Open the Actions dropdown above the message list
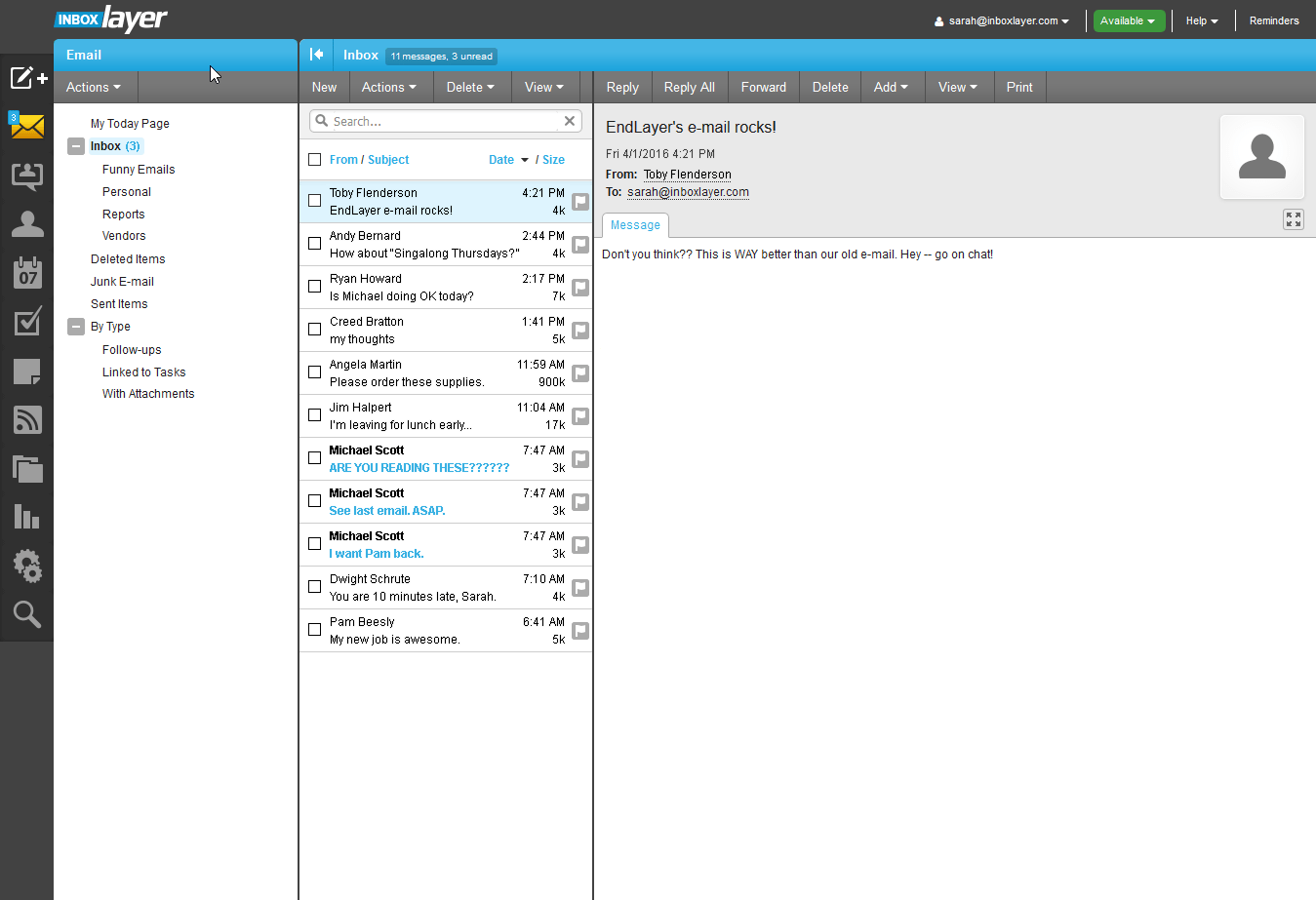Image resolution: width=1316 pixels, height=900 pixels. pyautogui.click(x=389, y=87)
